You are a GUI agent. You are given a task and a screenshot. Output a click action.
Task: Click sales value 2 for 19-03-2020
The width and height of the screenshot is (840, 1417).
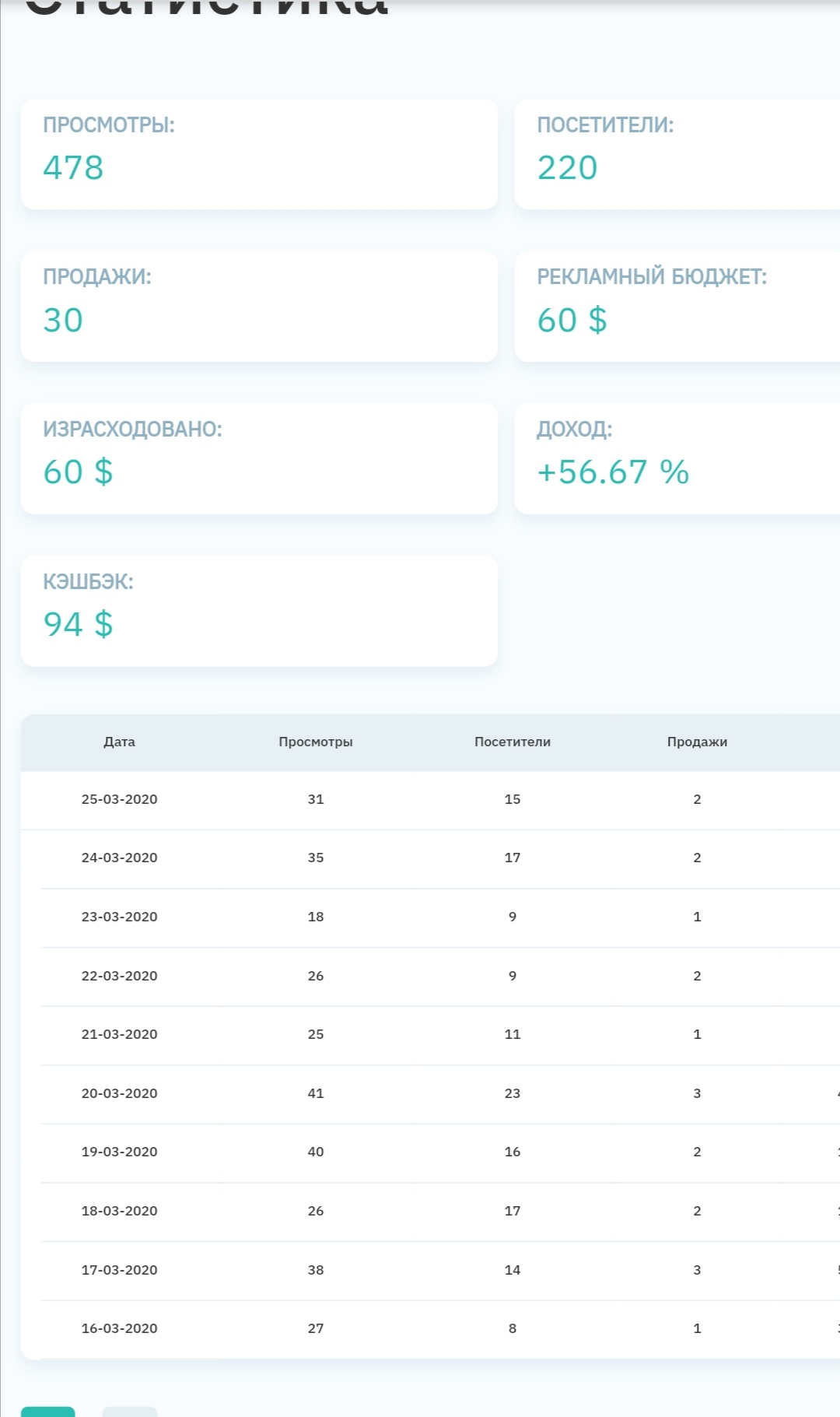697,1152
